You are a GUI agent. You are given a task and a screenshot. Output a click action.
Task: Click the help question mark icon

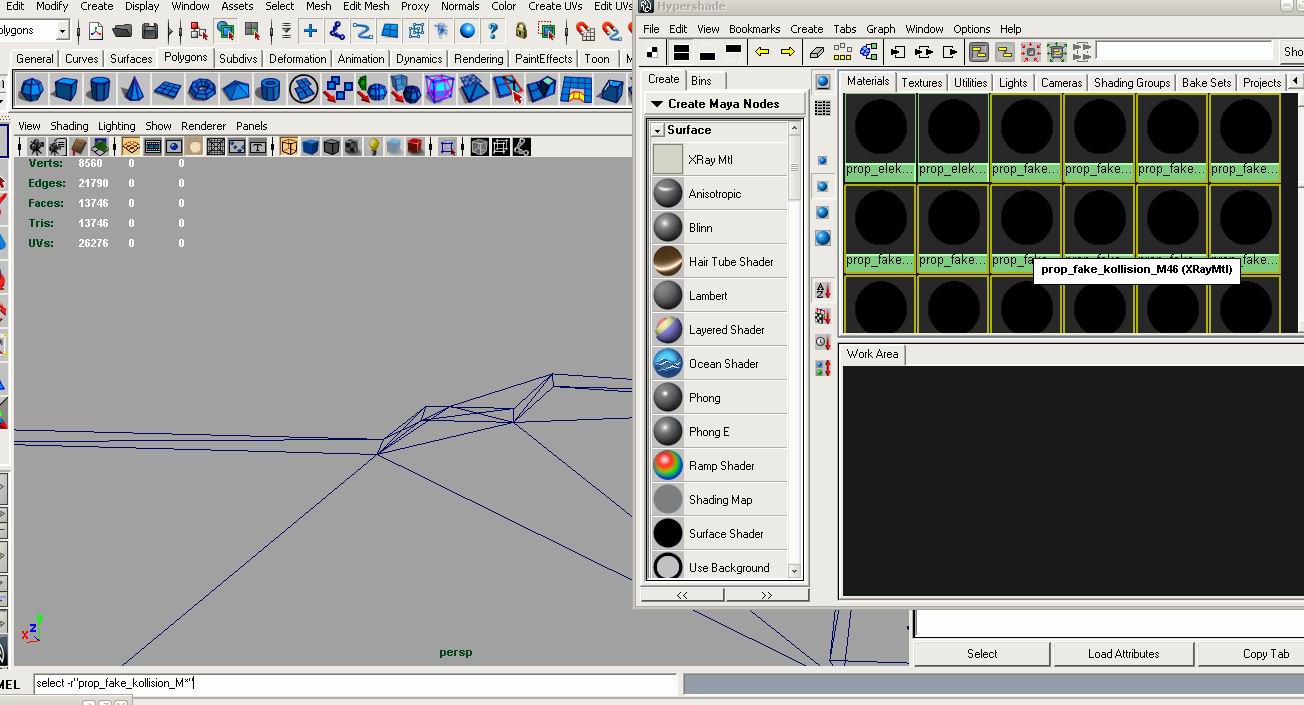[493, 31]
